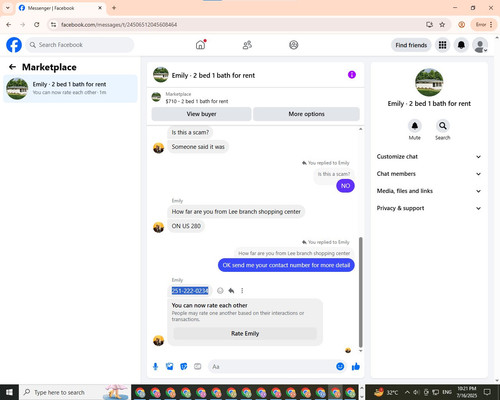The image size is (500, 400).
Task: Open the taskbar volume control
Action: click(416, 392)
